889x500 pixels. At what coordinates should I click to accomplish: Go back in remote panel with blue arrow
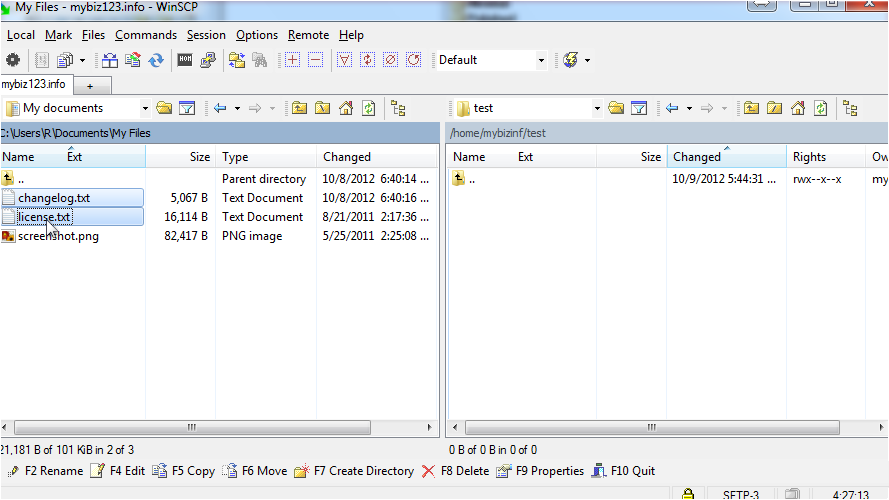click(x=672, y=108)
